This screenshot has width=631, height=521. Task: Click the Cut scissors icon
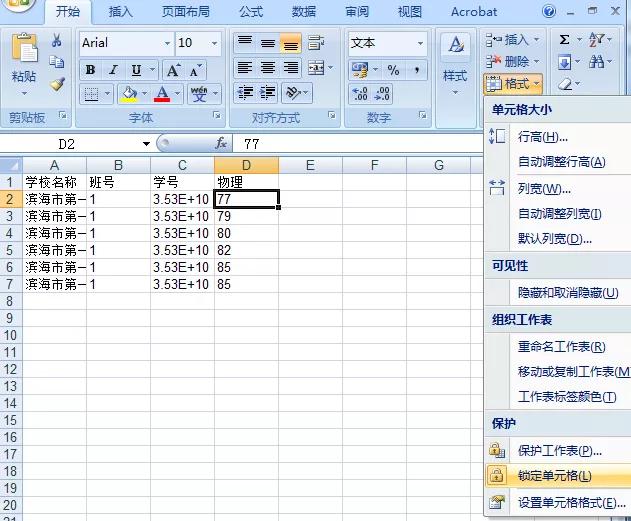click(x=57, y=40)
